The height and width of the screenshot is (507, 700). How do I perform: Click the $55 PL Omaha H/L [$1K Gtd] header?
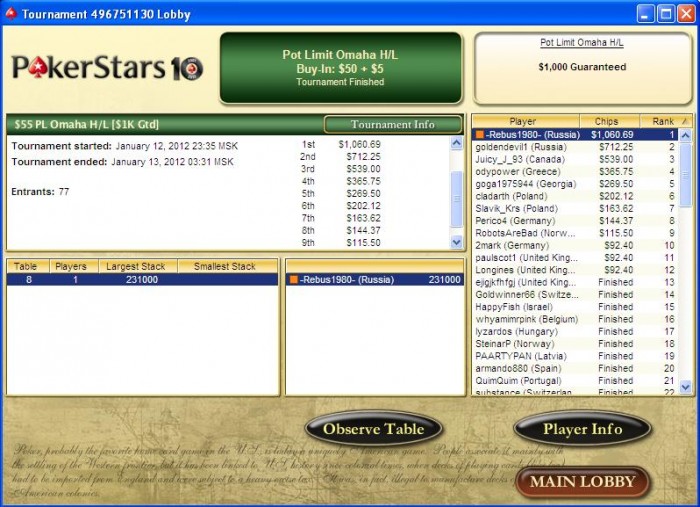point(86,125)
